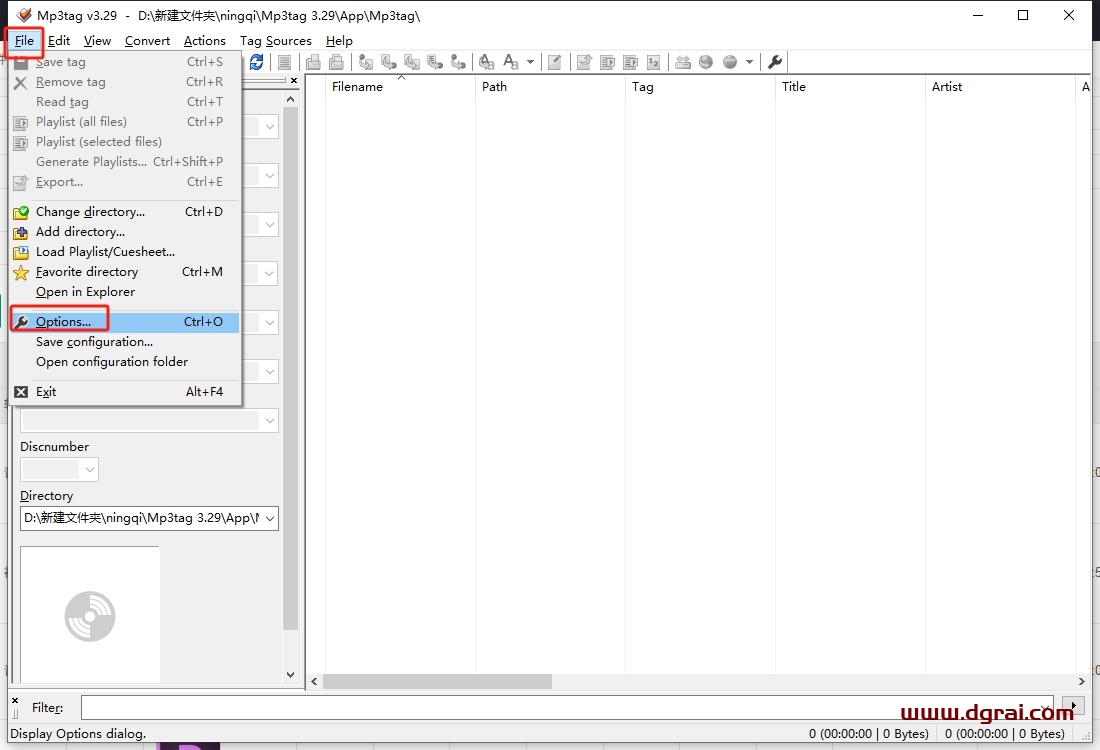Viewport: 1100px width, 750px height.
Task: Choose Change directory... menu entry
Action: (125, 212)
